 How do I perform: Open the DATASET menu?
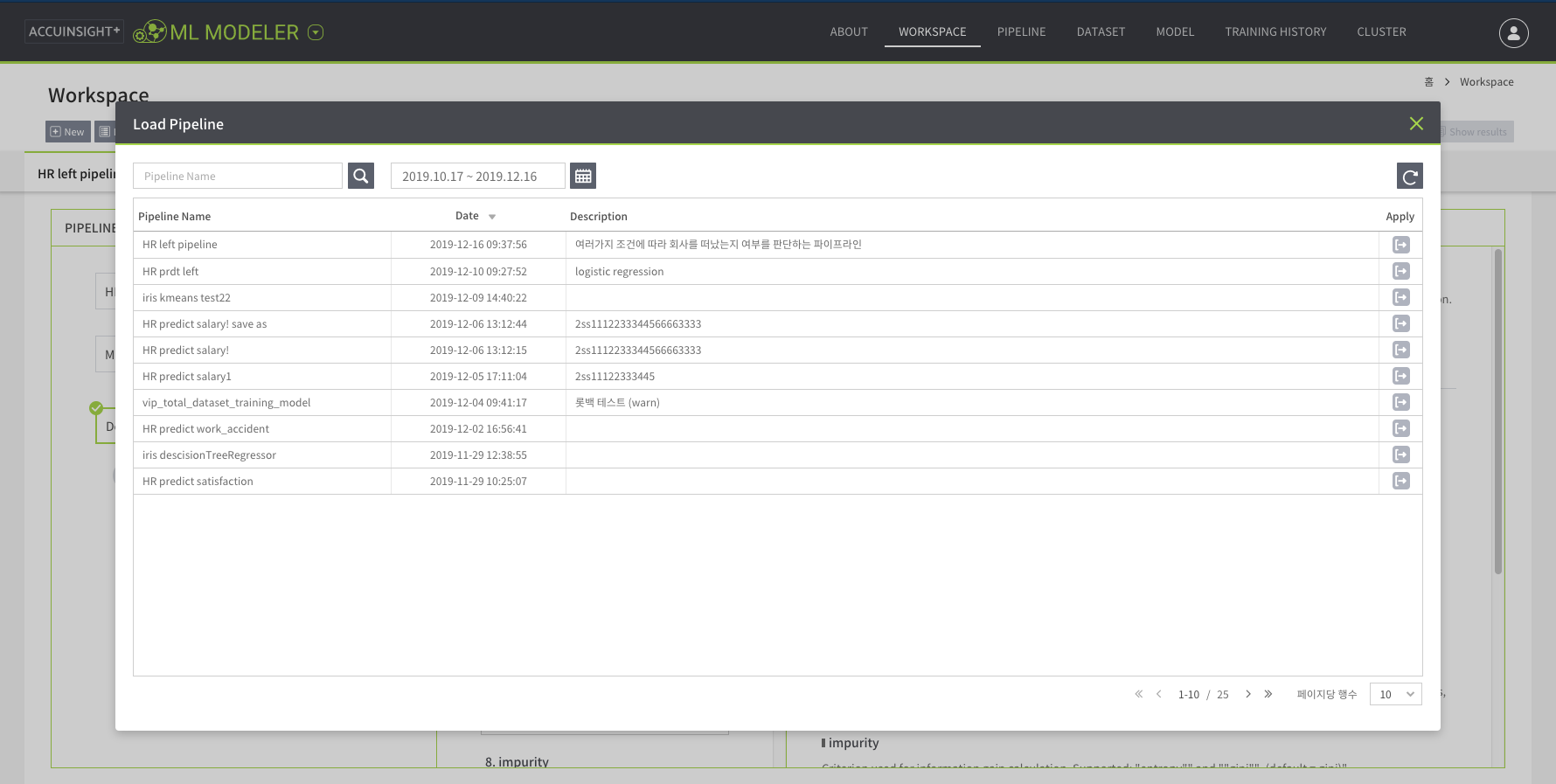(x=1101, y=31)
